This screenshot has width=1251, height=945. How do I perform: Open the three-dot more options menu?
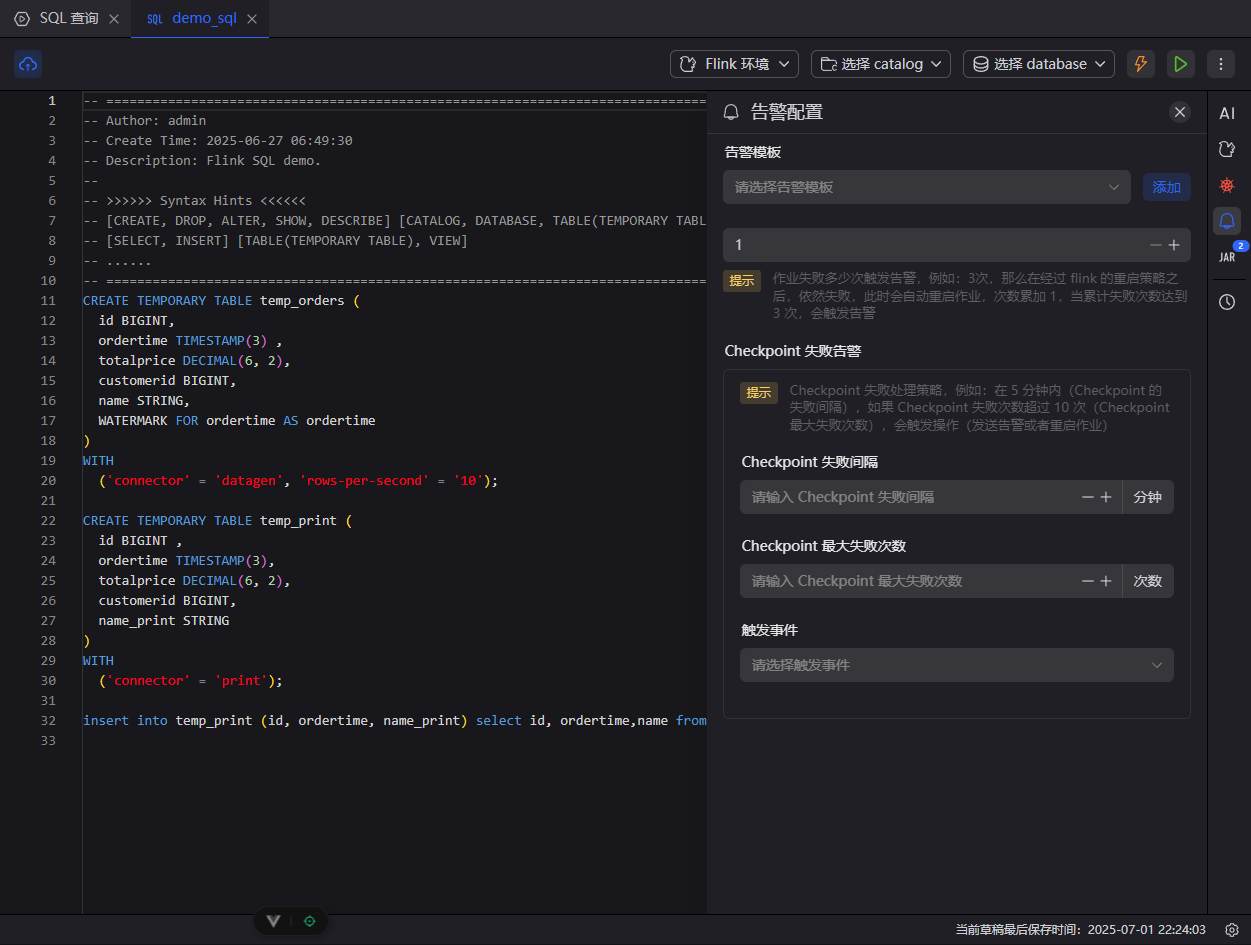(x=1220, y=64)
